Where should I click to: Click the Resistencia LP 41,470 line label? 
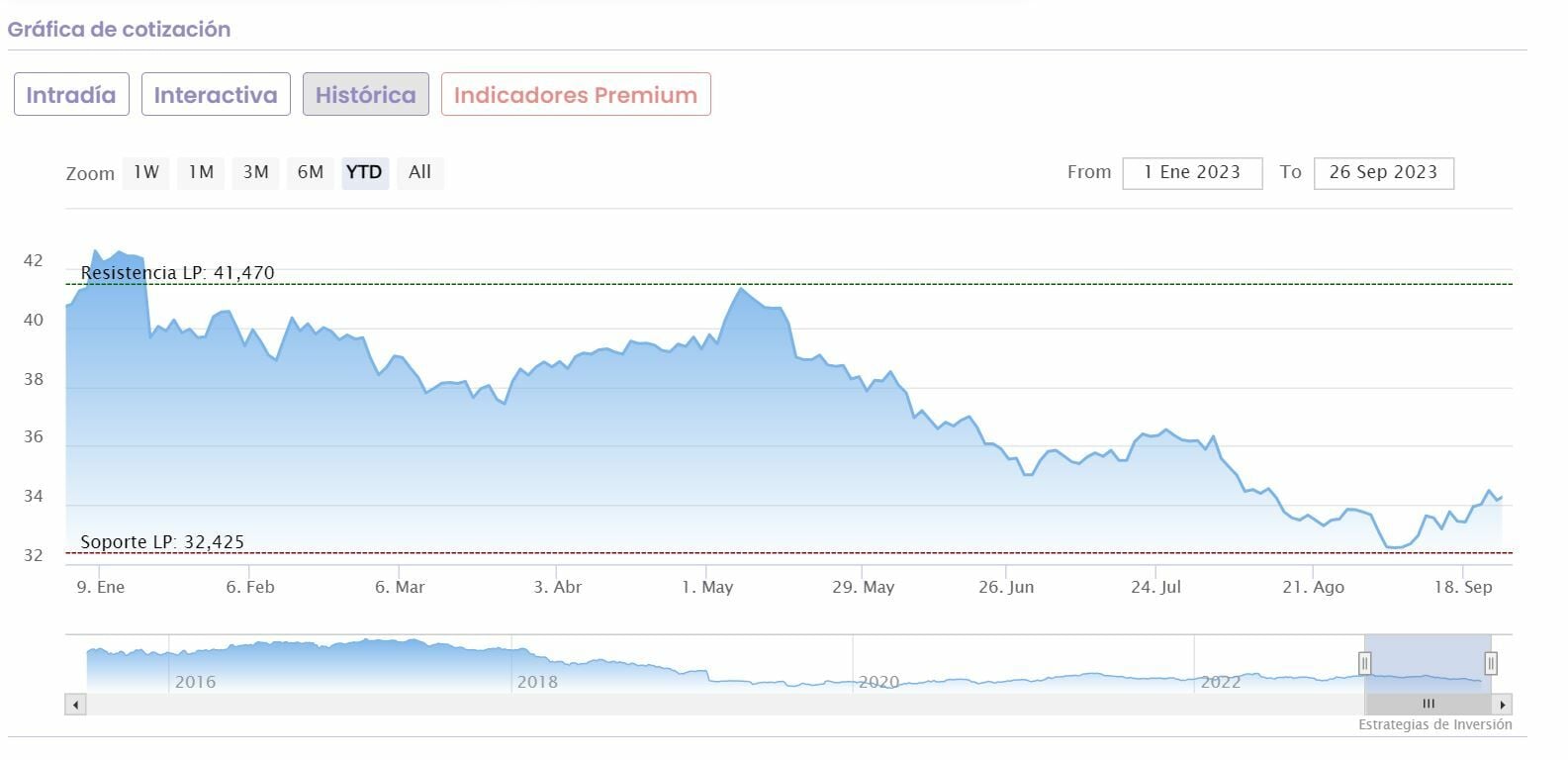point(177,273)
